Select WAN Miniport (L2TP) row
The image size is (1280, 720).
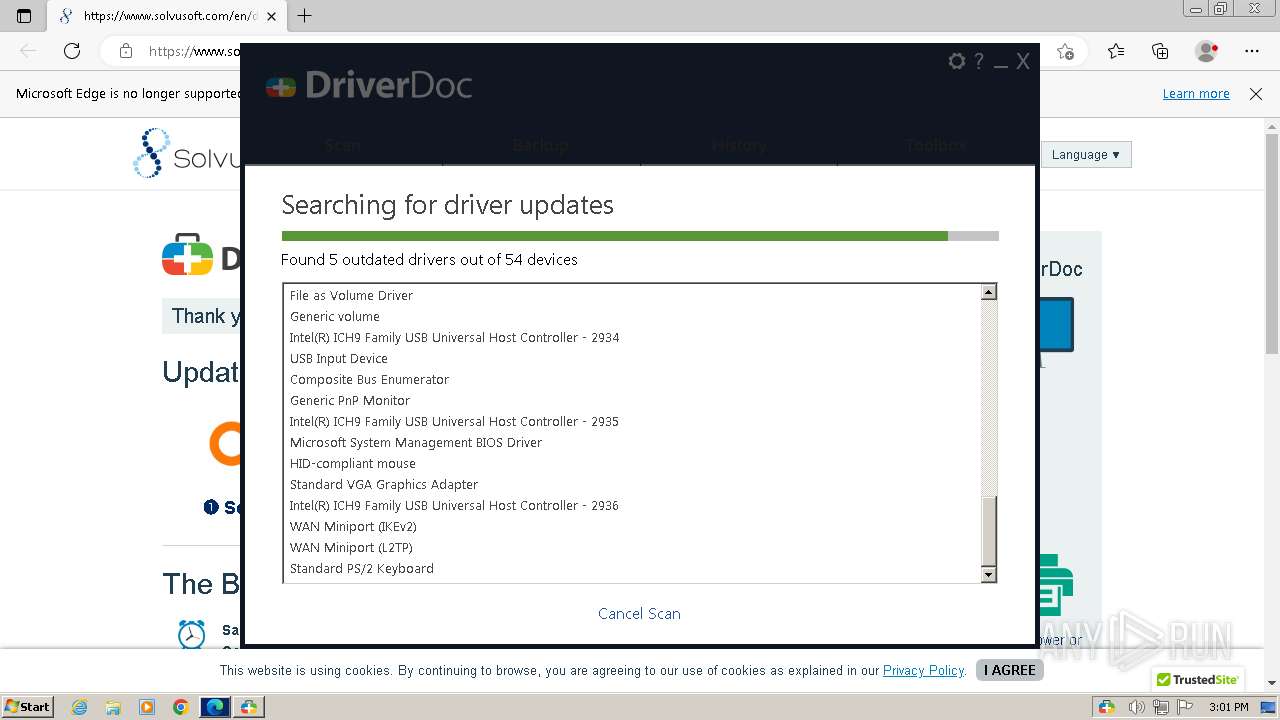tap(631, 548)
